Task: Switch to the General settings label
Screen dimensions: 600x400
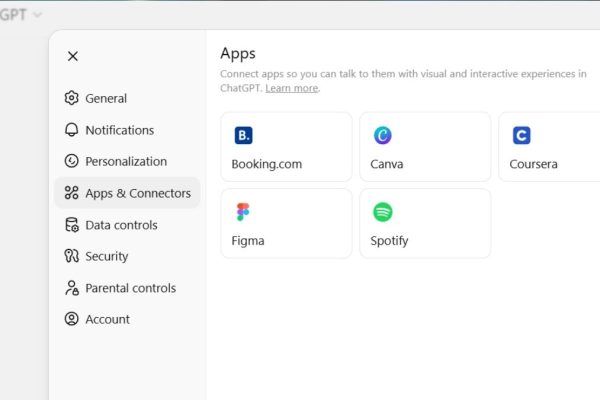Action: pos(106,98)
